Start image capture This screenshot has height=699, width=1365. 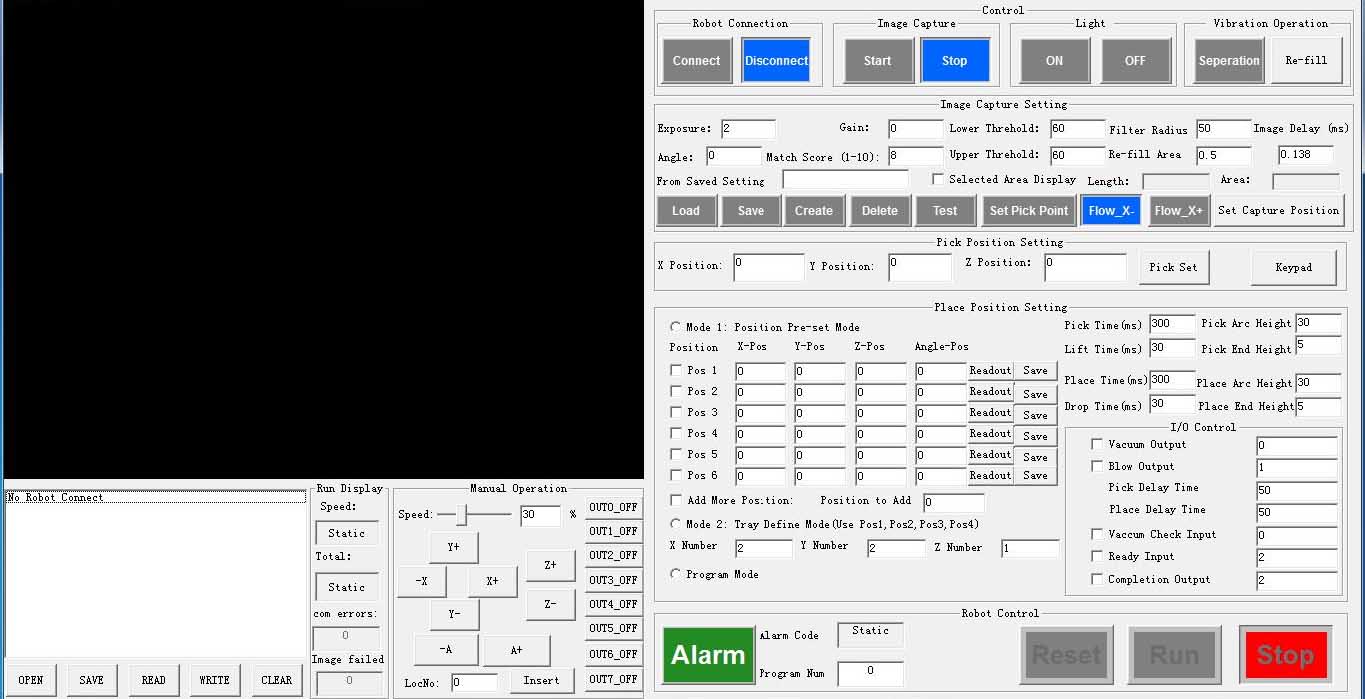pos(877,61)
